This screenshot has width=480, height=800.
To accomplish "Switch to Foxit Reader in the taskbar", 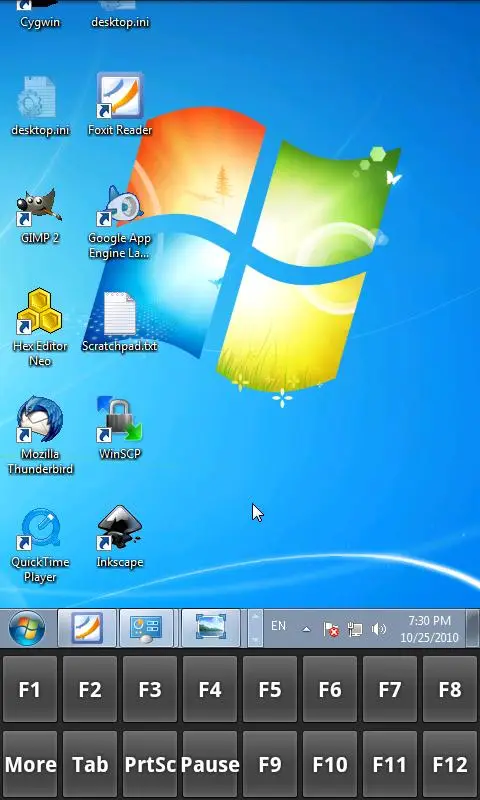I will coord(87,628).
